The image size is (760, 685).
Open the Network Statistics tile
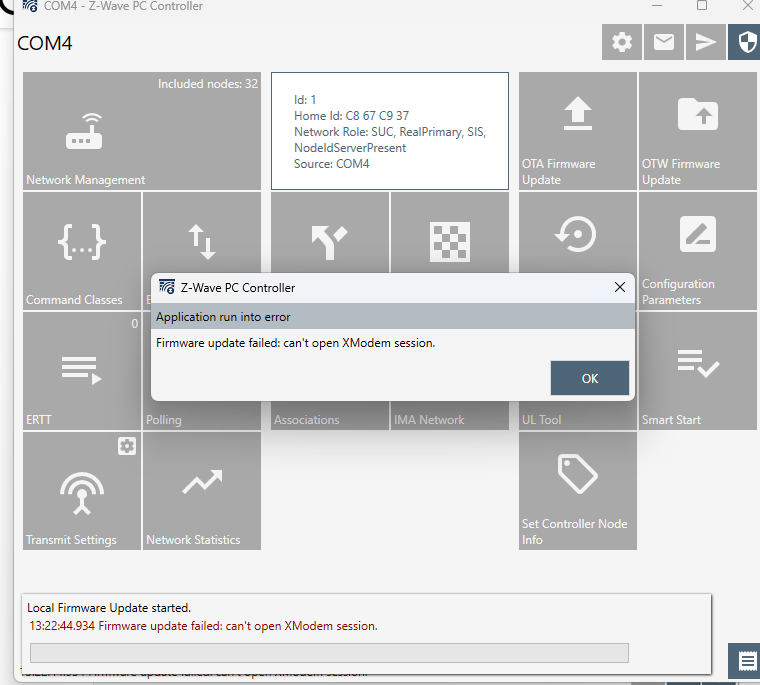click(201, 491)
